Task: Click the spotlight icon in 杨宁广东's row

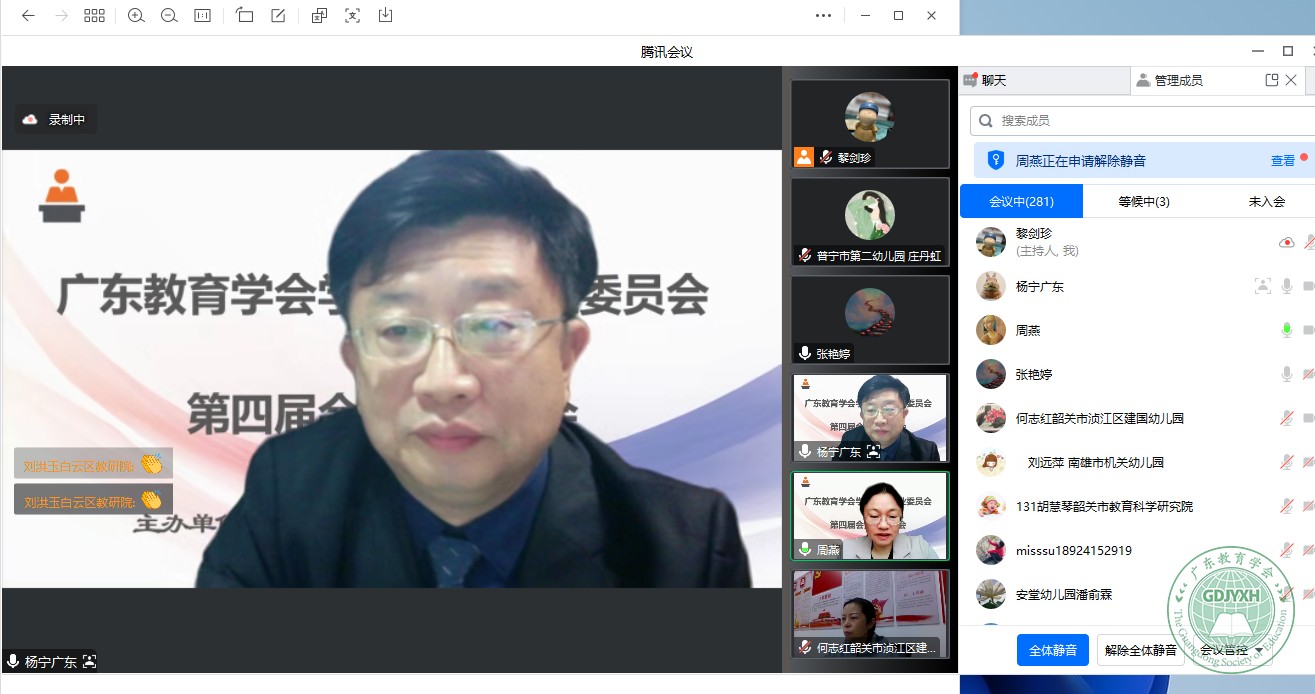Action: [x=1263, y=286]
